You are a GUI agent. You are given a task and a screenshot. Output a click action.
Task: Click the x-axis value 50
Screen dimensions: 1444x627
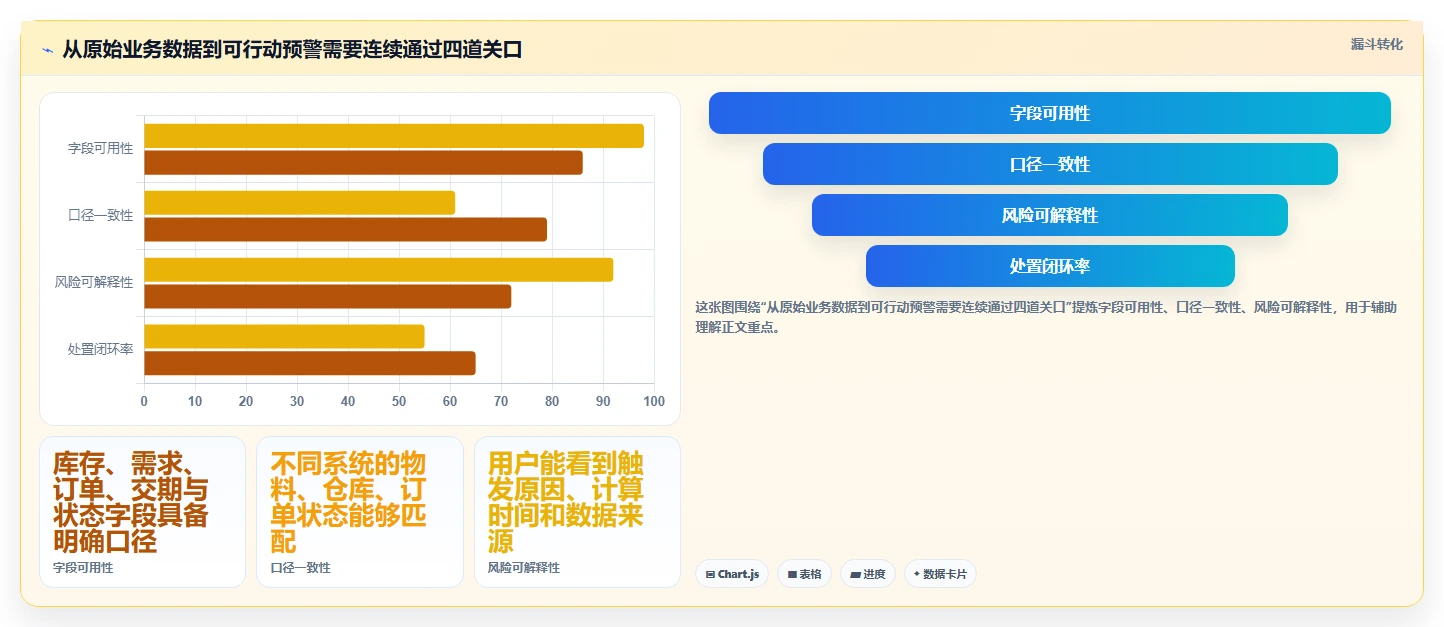(399, 401)
